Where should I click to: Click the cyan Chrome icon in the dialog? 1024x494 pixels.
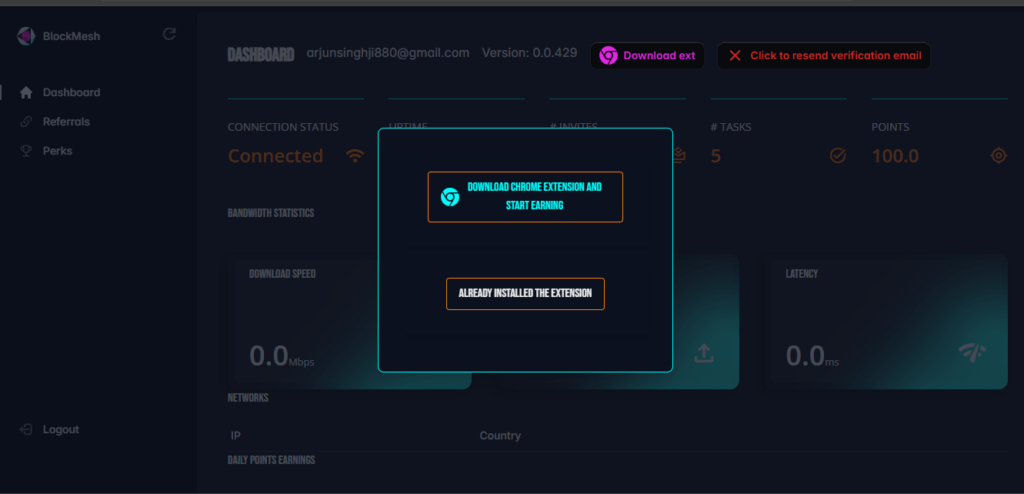(x=450, y=197)
